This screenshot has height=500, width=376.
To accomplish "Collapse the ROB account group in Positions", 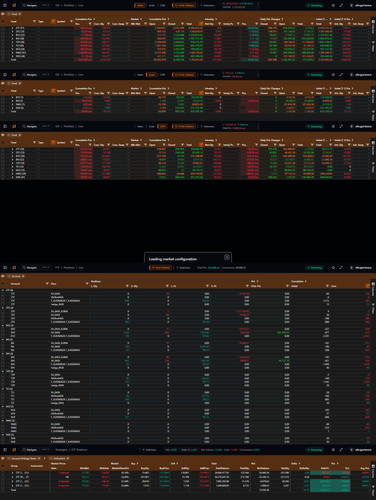I will tap(3, 435).
